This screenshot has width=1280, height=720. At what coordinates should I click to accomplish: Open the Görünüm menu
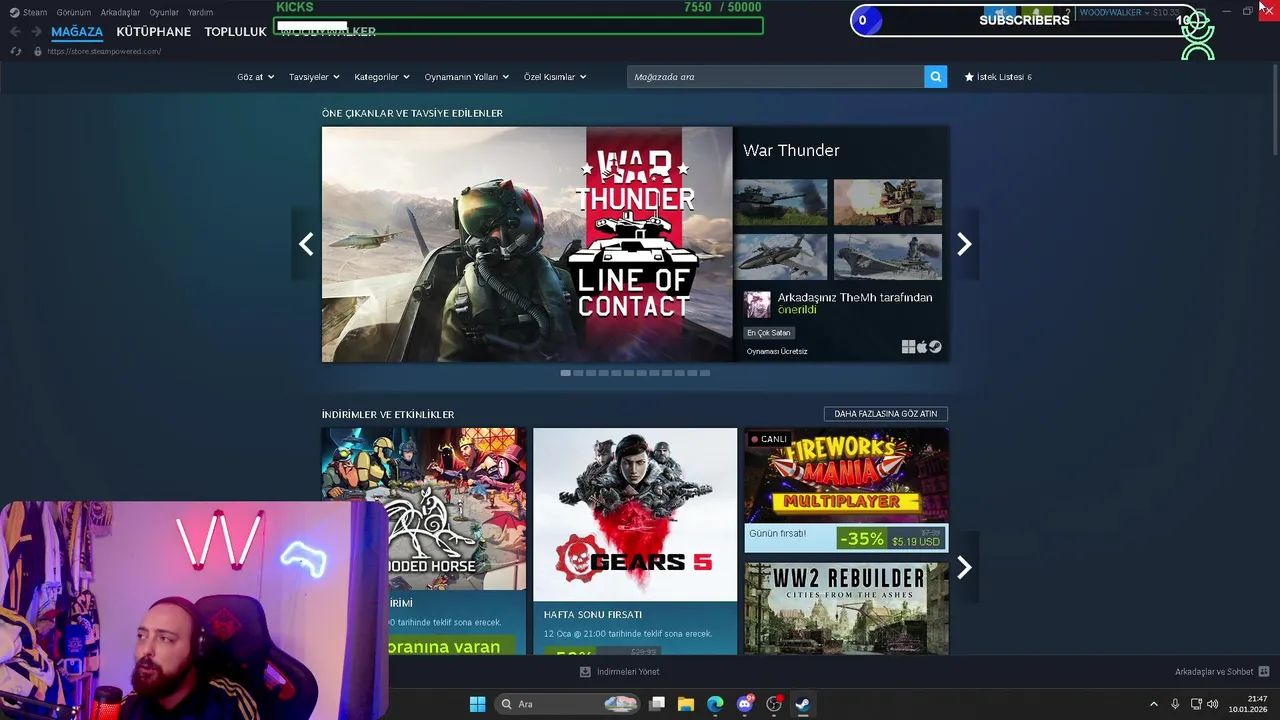click(73, 12)
